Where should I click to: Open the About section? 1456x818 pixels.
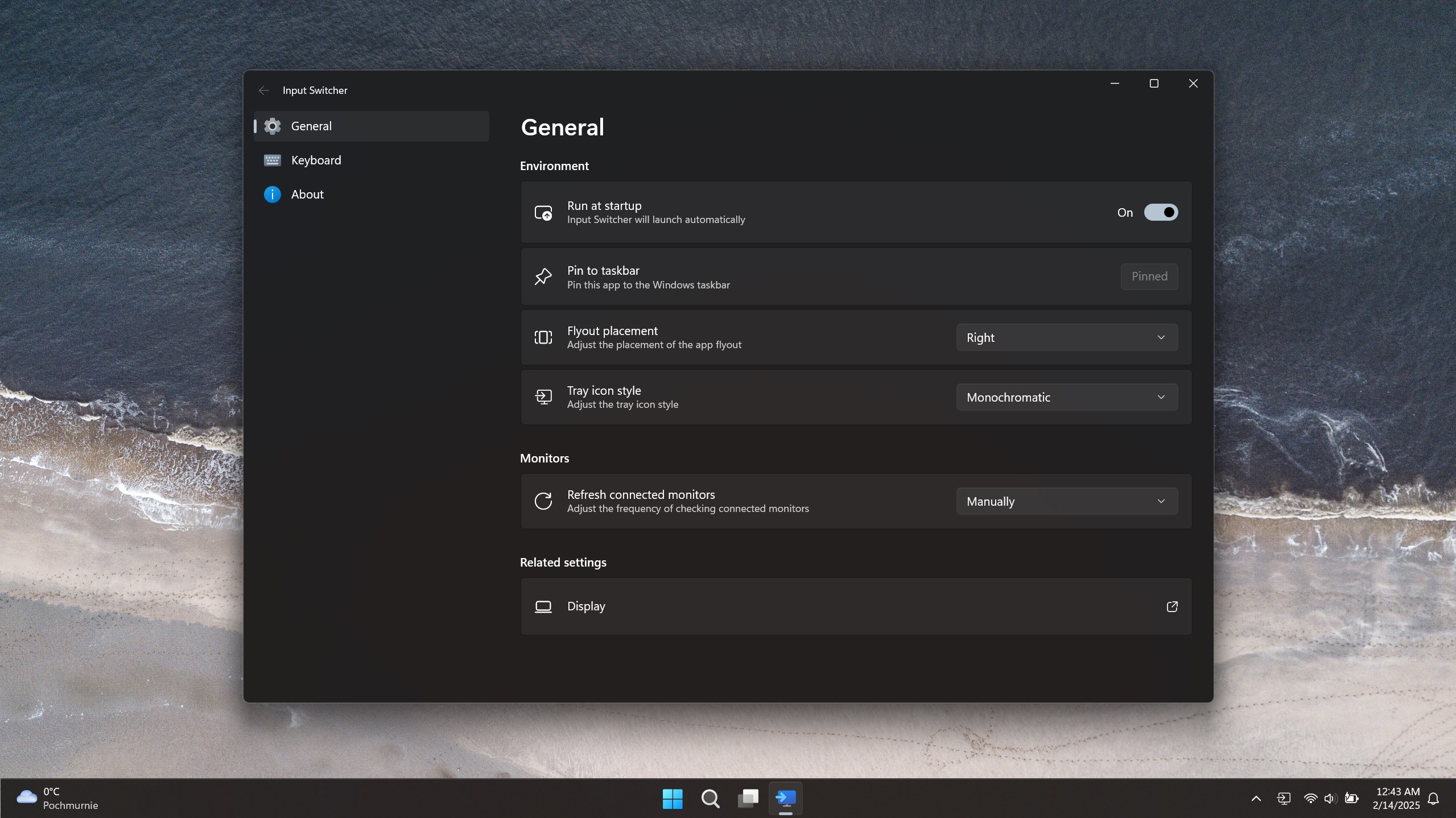tap(307, 194)
